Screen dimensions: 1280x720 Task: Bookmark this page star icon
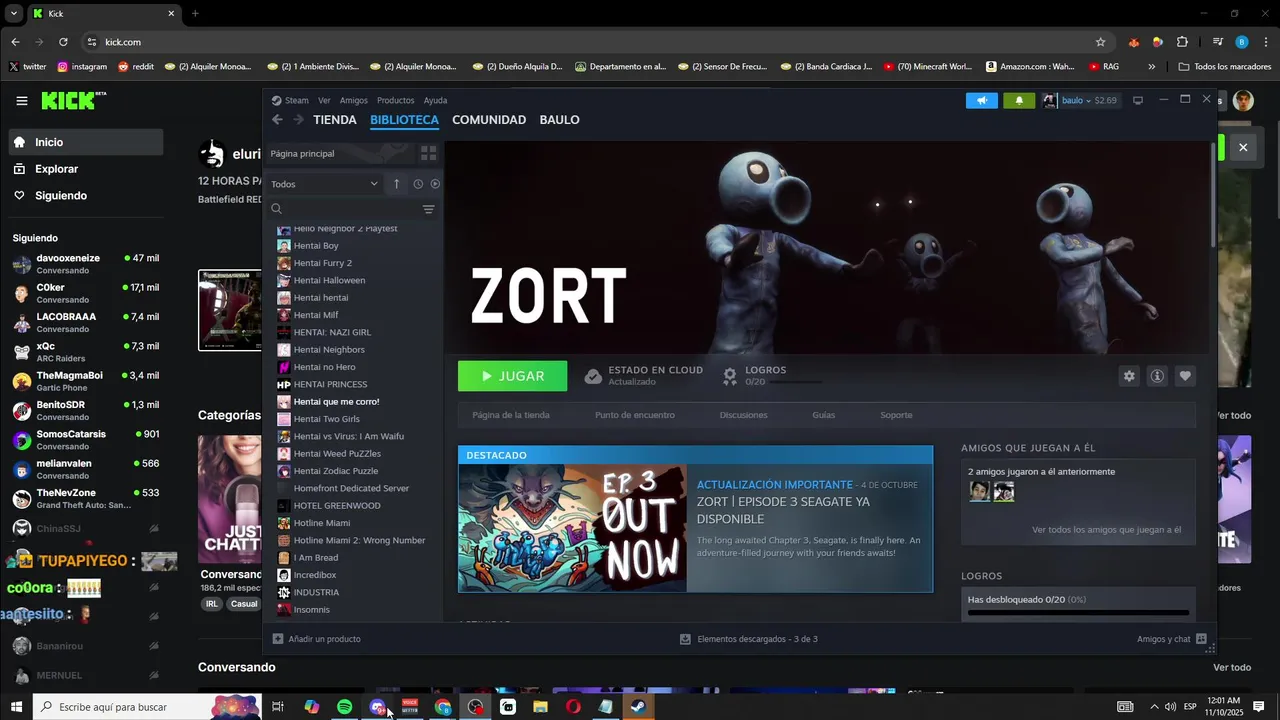point(1101,42)
